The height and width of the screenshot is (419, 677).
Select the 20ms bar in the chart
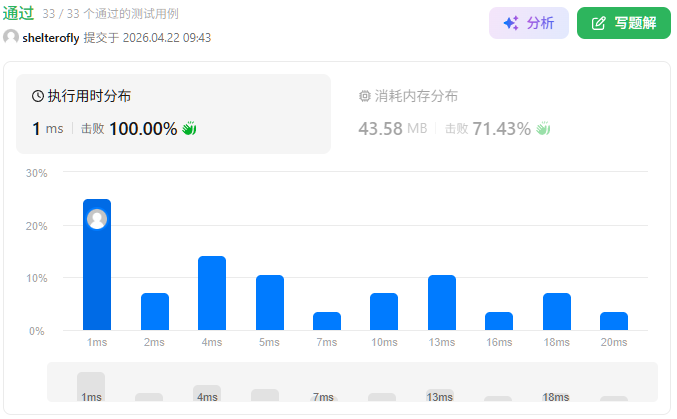pyautogui.click(x=614, y=321)
